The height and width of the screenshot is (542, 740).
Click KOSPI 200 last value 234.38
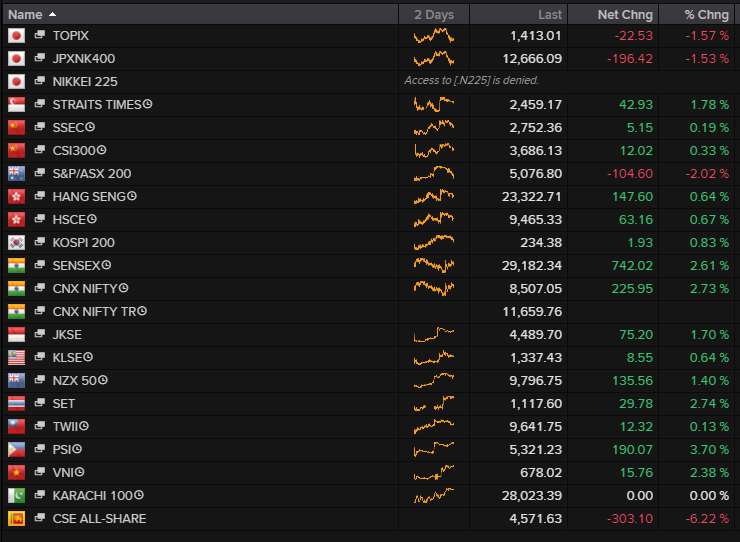tap(541, 243)
